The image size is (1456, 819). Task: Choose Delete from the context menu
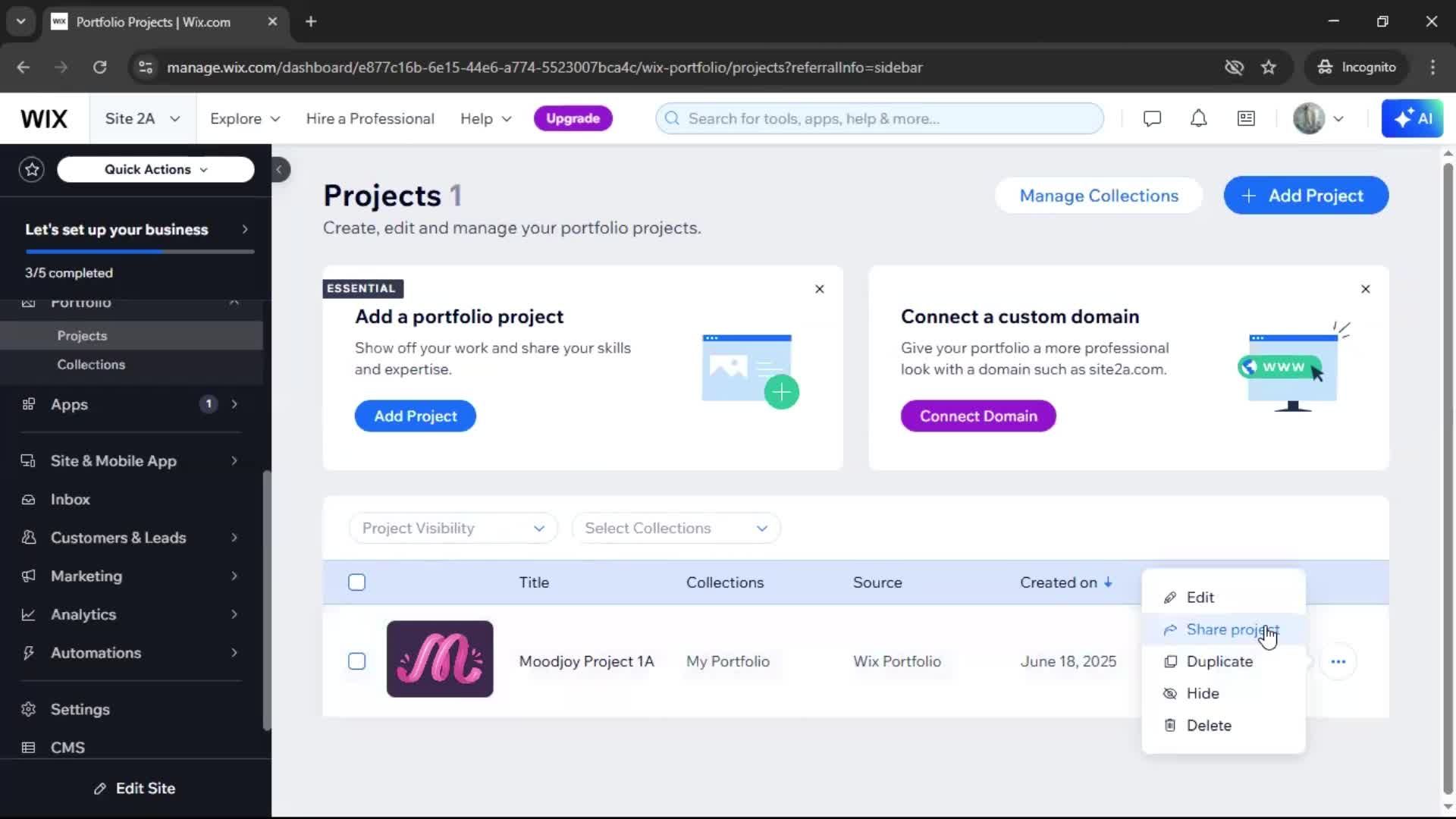pos(1223,726)
